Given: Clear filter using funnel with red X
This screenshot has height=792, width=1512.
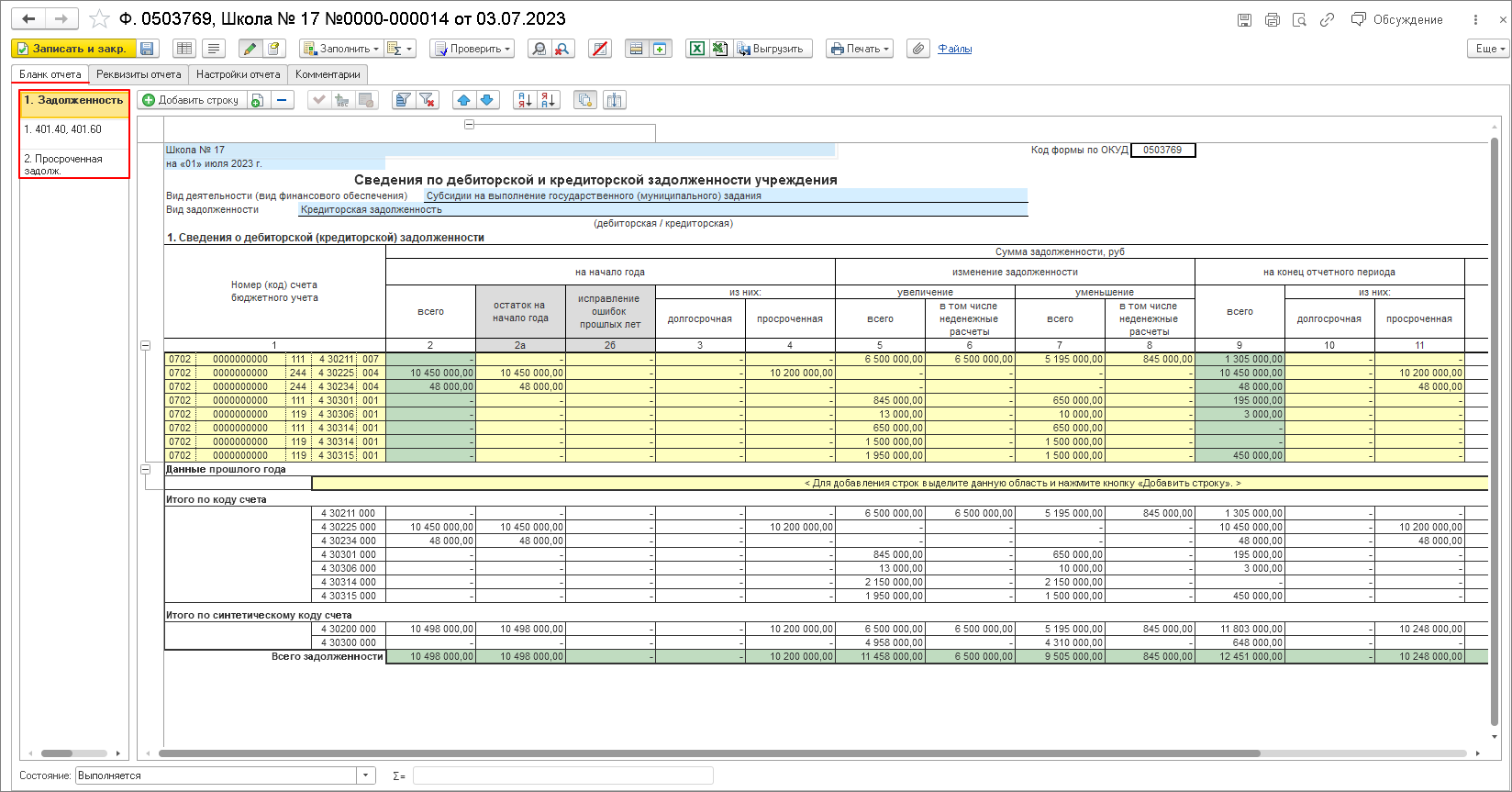Looking at the screenshot, I should point(428,100).
